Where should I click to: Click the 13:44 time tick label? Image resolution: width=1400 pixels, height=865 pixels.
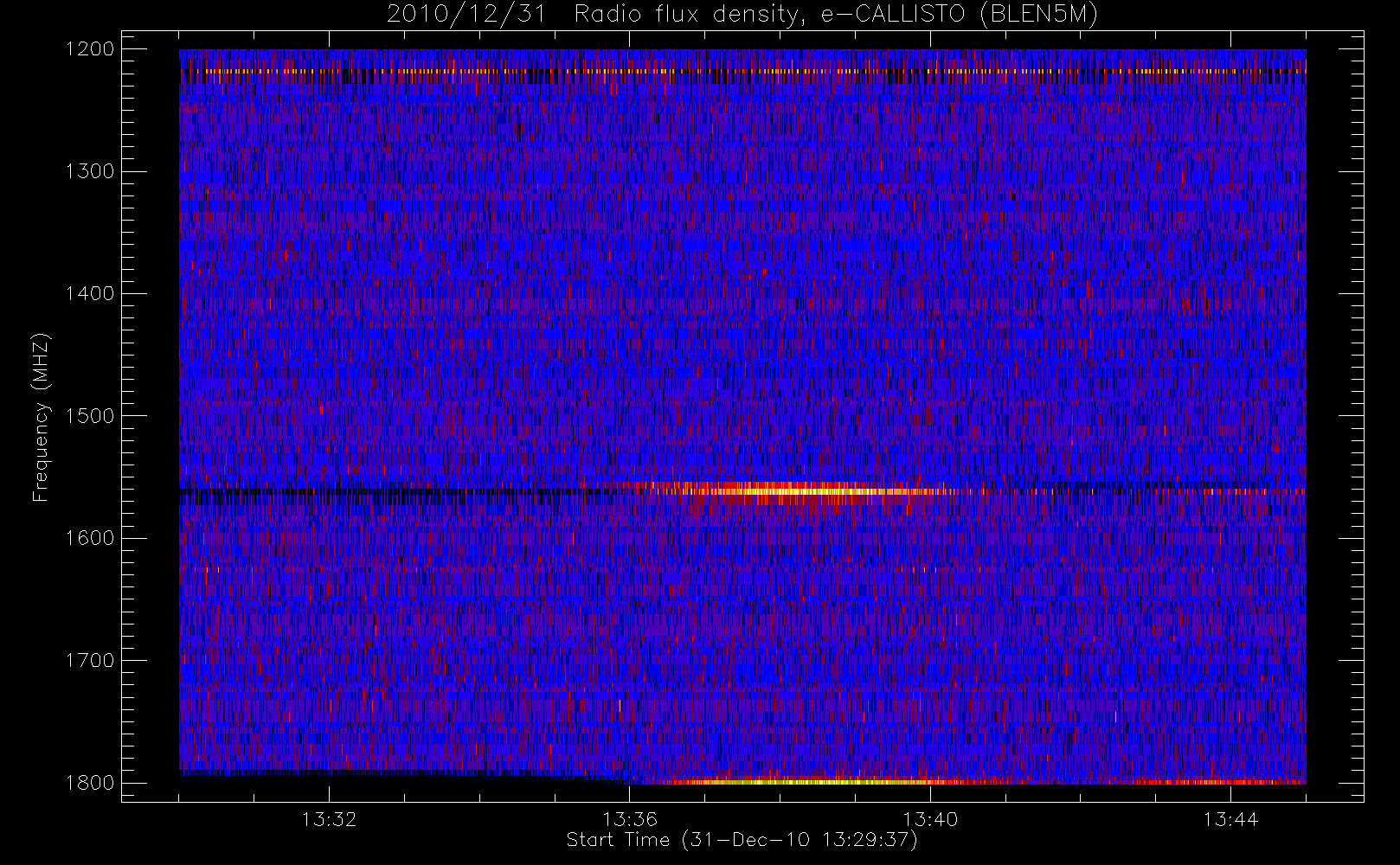(1230, 819)
